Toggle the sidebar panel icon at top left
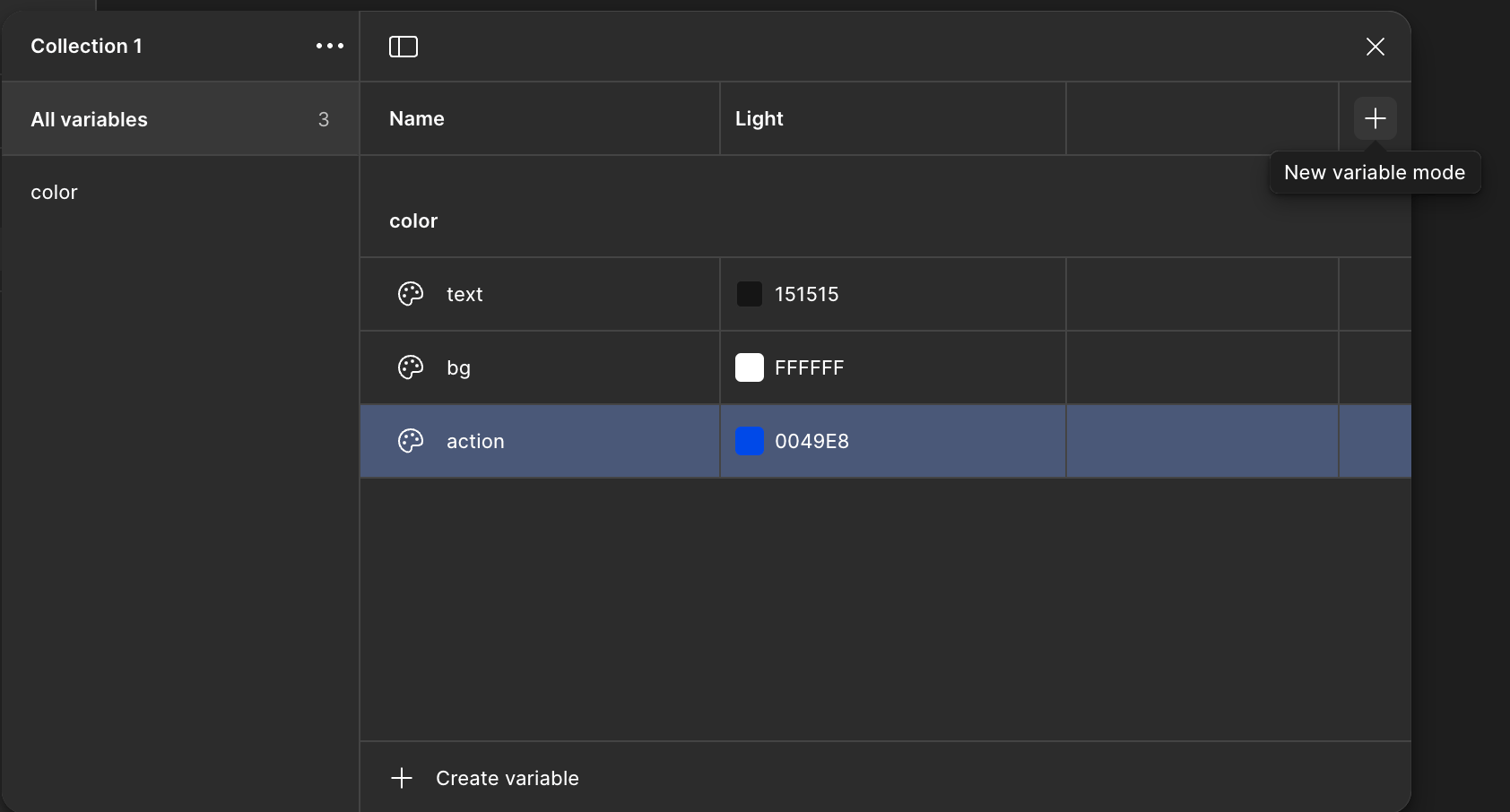The height and width of the screenshot is (812, 1510). coord(404,46)
